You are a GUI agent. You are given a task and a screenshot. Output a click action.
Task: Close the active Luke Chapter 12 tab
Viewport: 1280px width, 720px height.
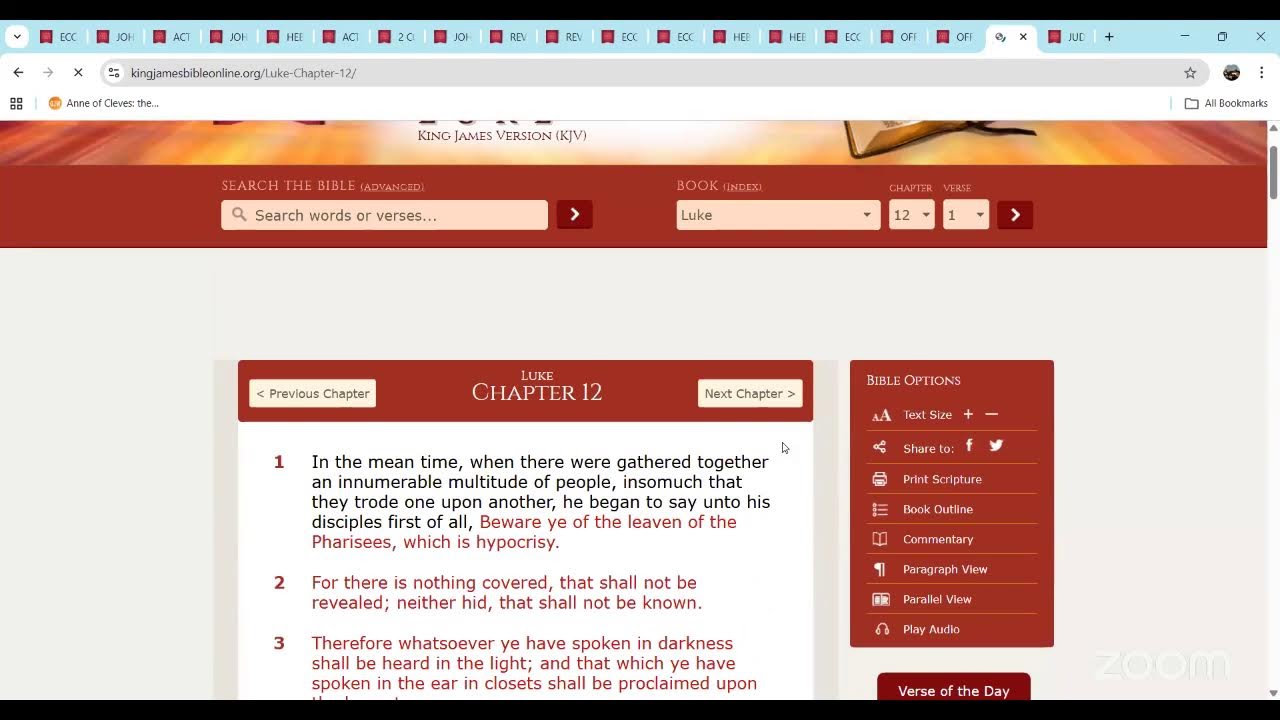(x=1023, y=37)
